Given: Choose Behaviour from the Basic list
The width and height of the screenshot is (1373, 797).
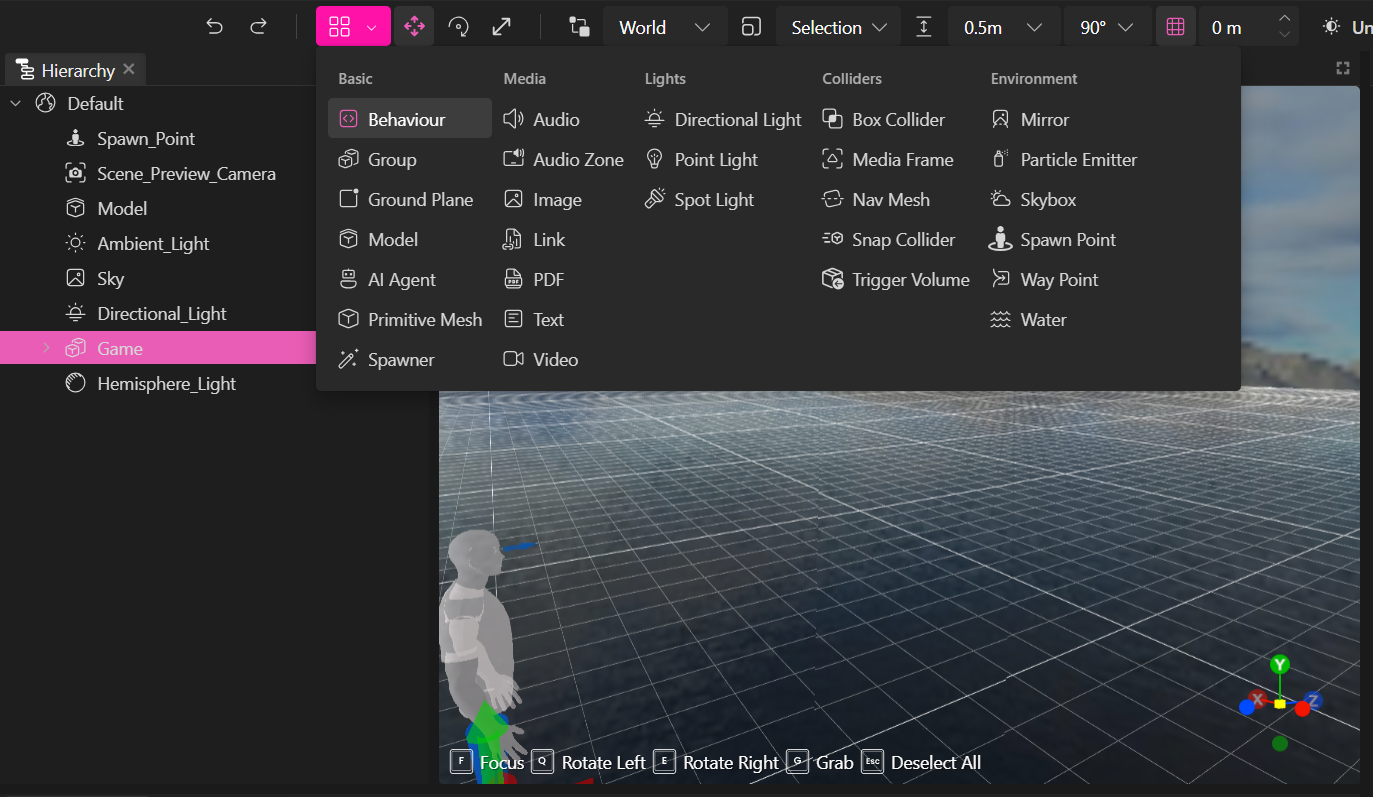Looking at the screenshot, I should coord(406,120).
